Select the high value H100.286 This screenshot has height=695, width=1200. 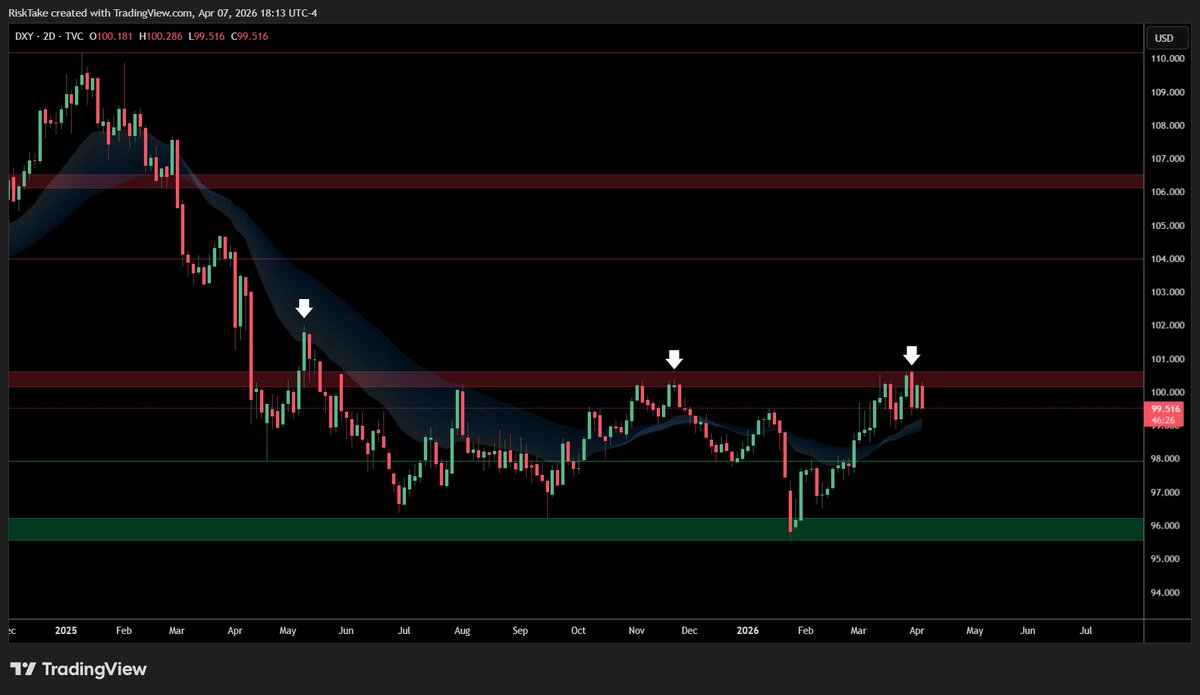pos(159,37)
